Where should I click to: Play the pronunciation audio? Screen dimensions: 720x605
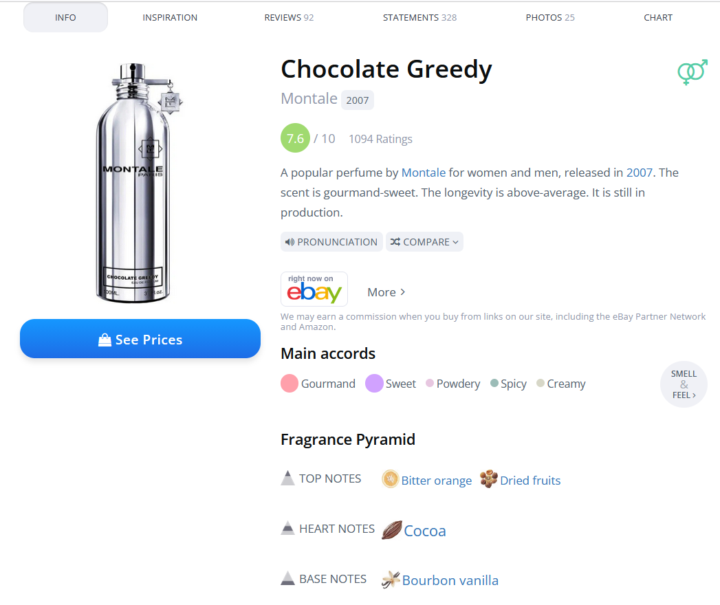pyautogui.click(x=331, y=242)
